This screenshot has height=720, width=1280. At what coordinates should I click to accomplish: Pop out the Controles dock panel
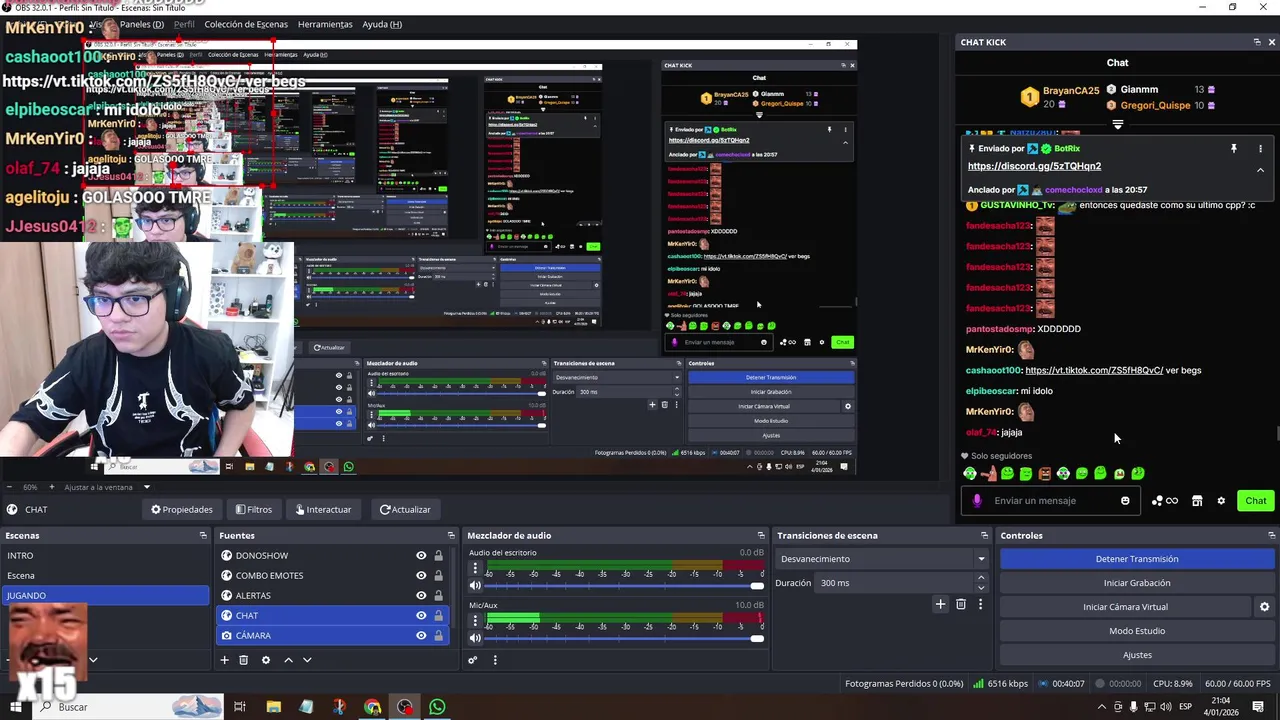click(x=1271, y=535)
